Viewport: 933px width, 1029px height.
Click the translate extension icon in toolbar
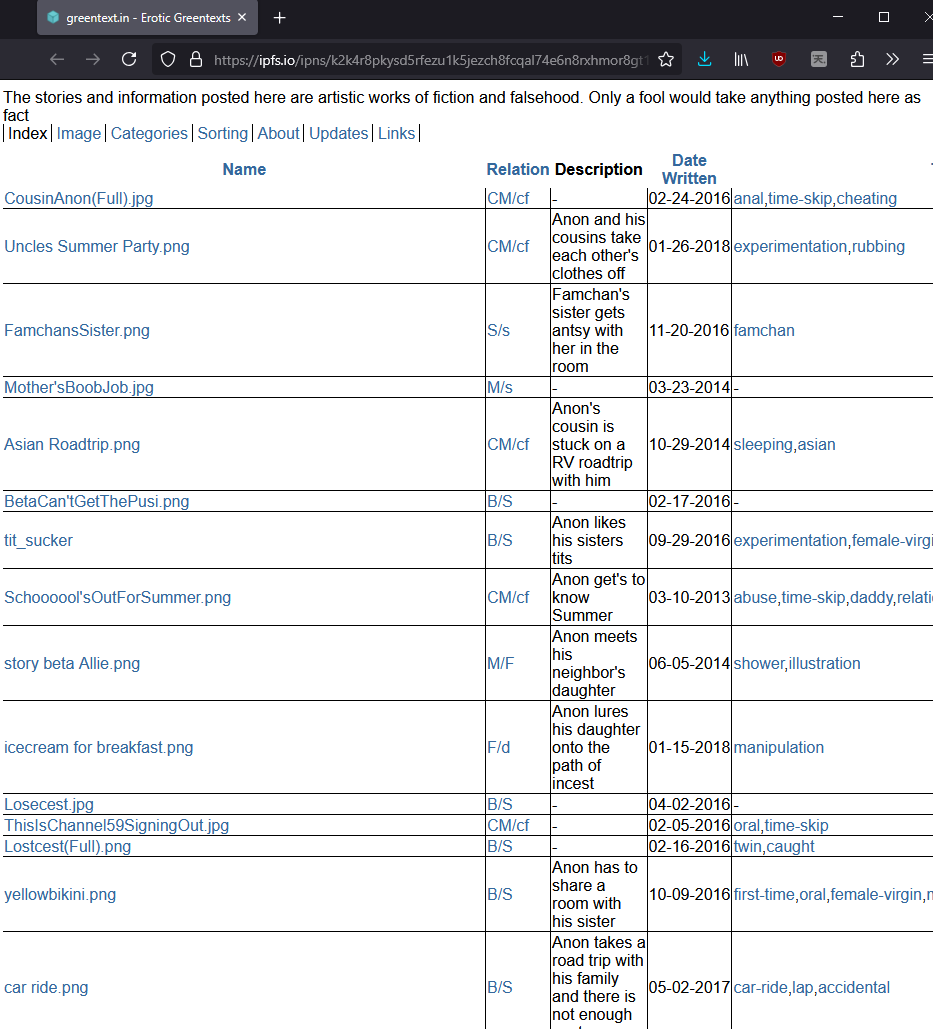819,60
